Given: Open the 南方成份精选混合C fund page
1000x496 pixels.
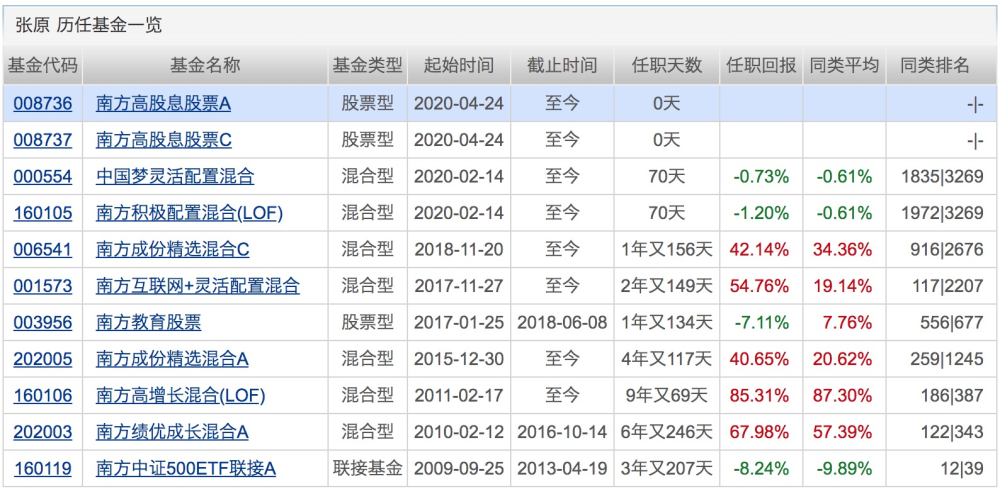Looking at the screenshot, I should click(172, 250).
